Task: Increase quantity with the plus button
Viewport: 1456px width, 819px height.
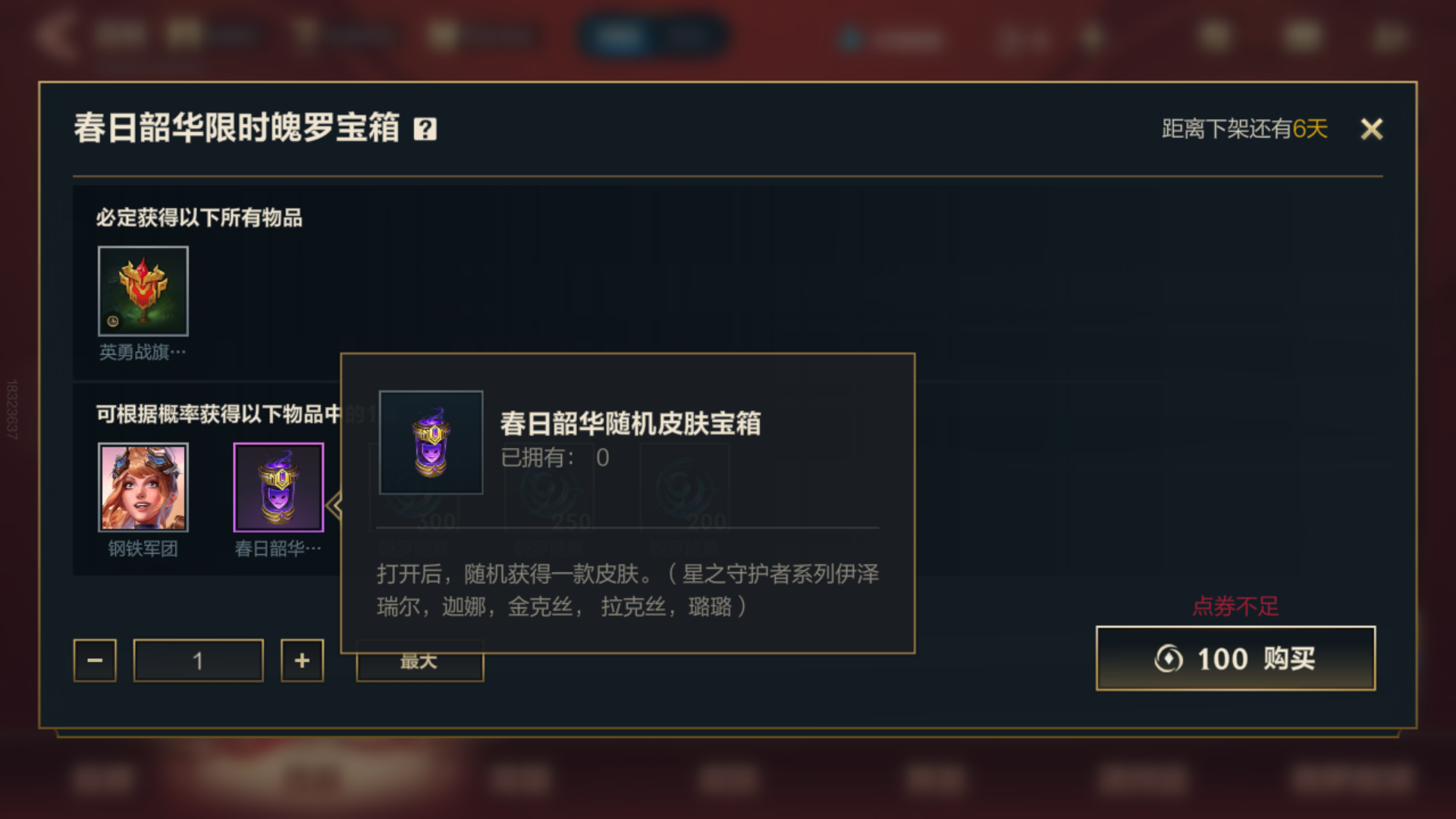Action: pyautogui.click(x=302, y=661)
